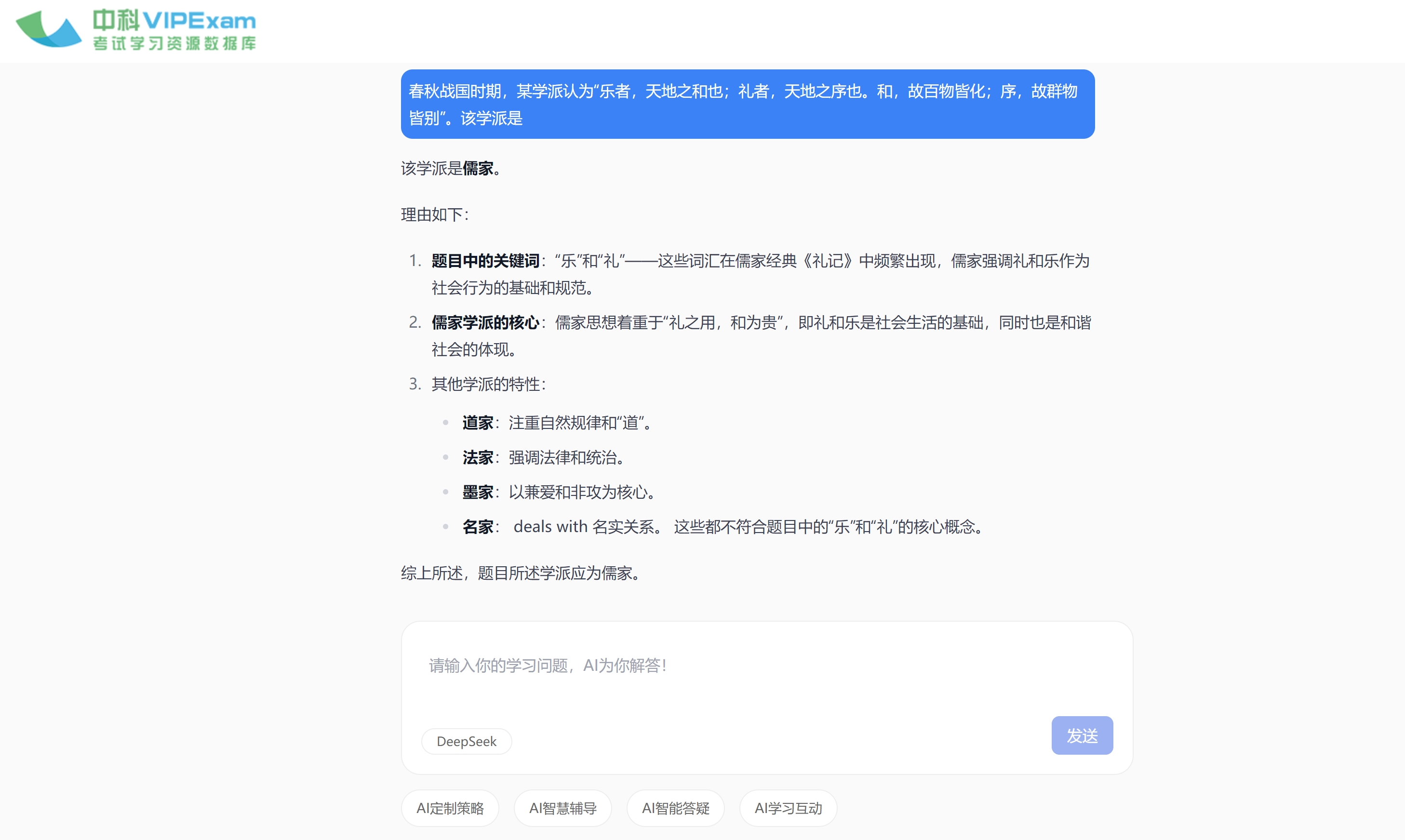Click the bold 儒家 answer text
Screen dimensions: 1405x840
[x=478, y=168]
